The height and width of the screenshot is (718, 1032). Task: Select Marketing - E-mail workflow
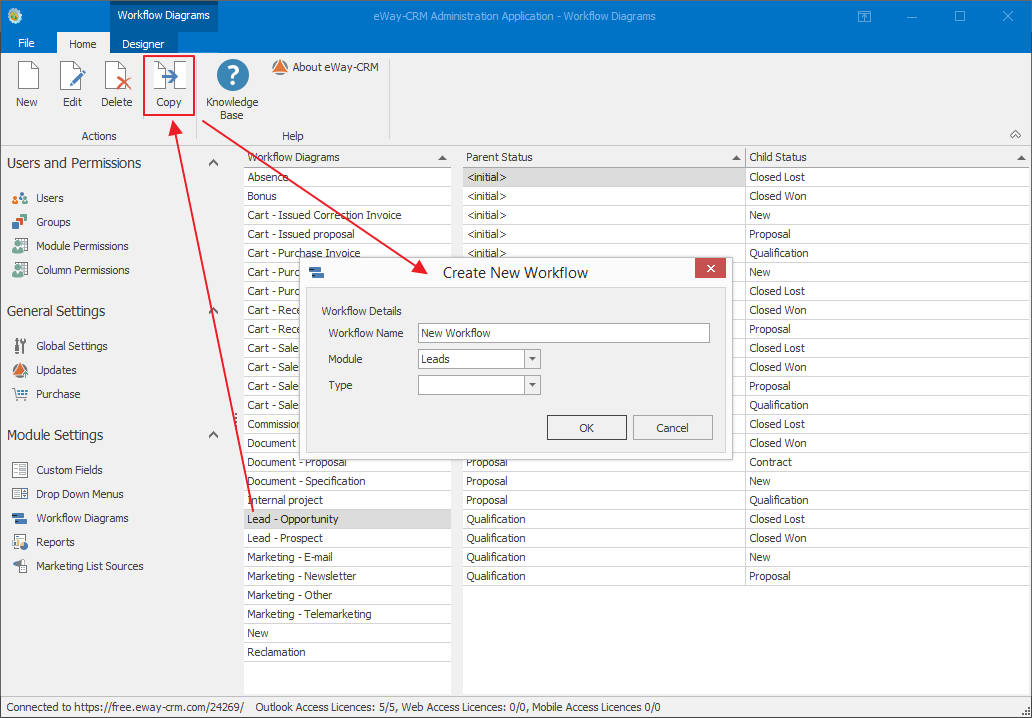click(x=348, y=557)
